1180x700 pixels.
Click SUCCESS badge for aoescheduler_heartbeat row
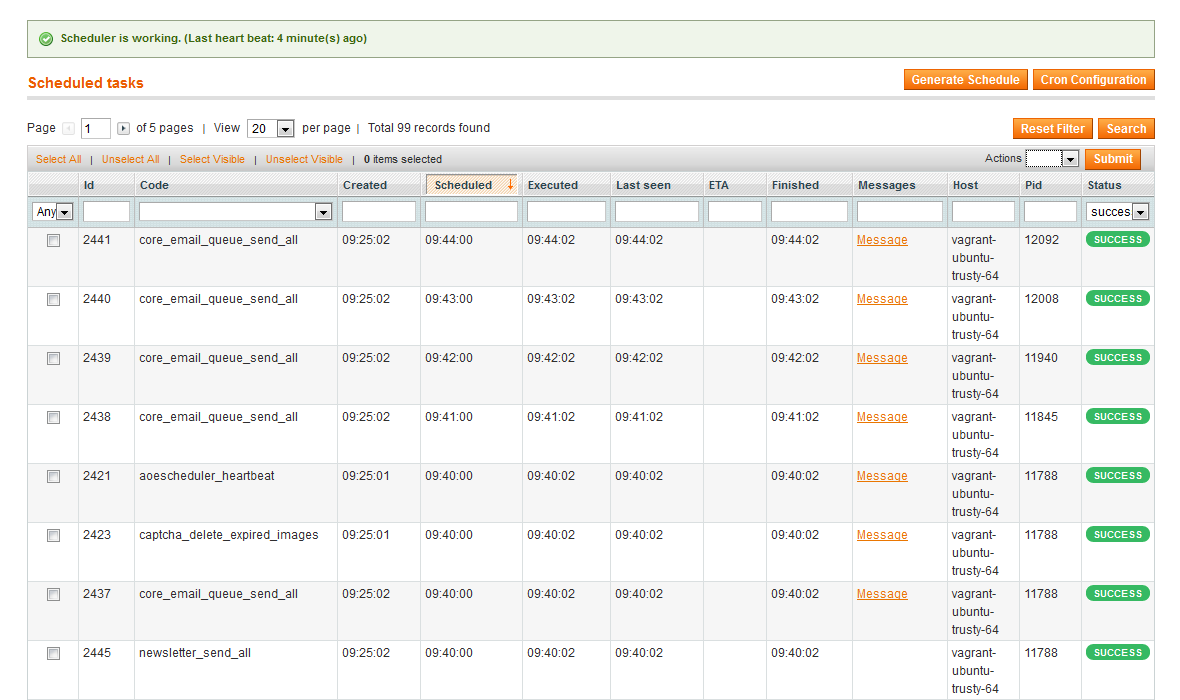1117,476
